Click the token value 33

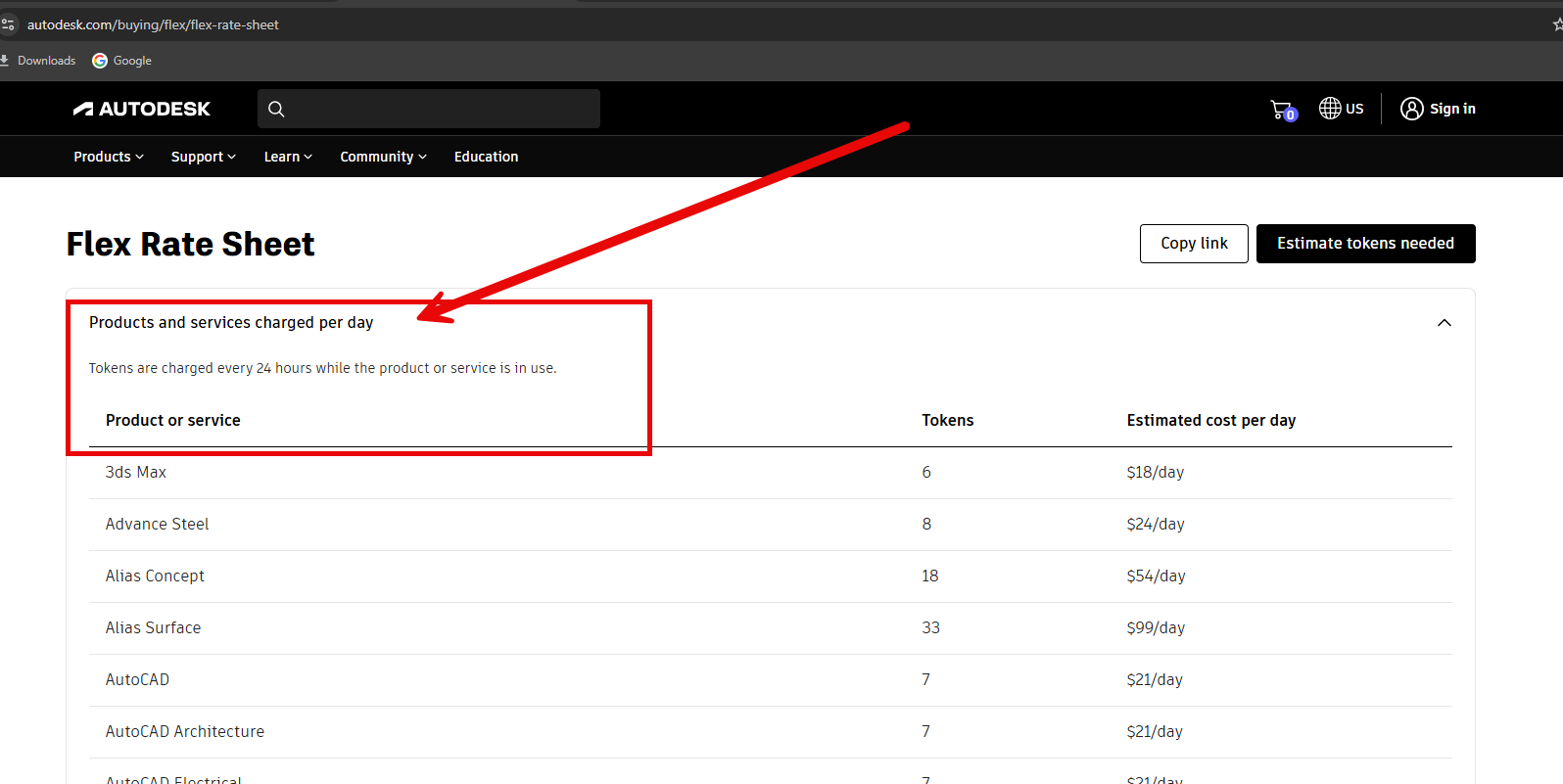tap(930, 627)
